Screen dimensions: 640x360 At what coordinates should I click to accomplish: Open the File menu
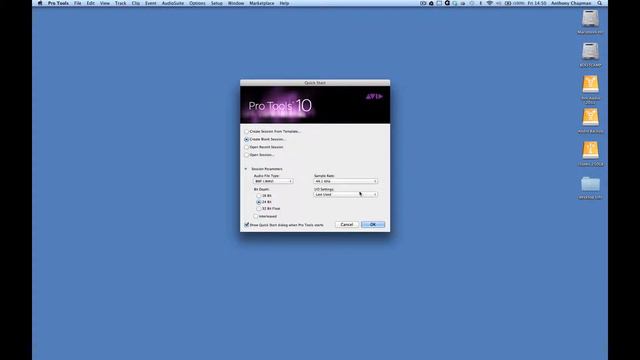click(78, 3)
